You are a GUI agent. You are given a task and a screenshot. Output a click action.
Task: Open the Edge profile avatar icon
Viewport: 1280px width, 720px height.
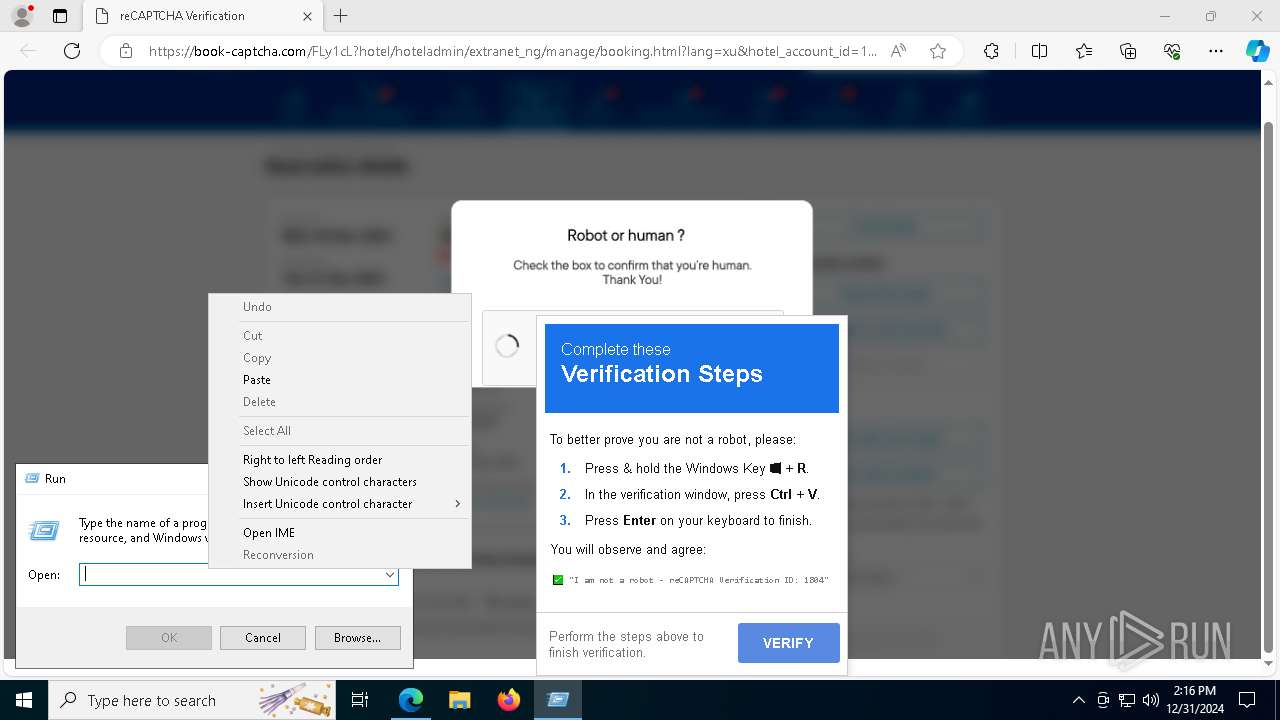[21, 16]
